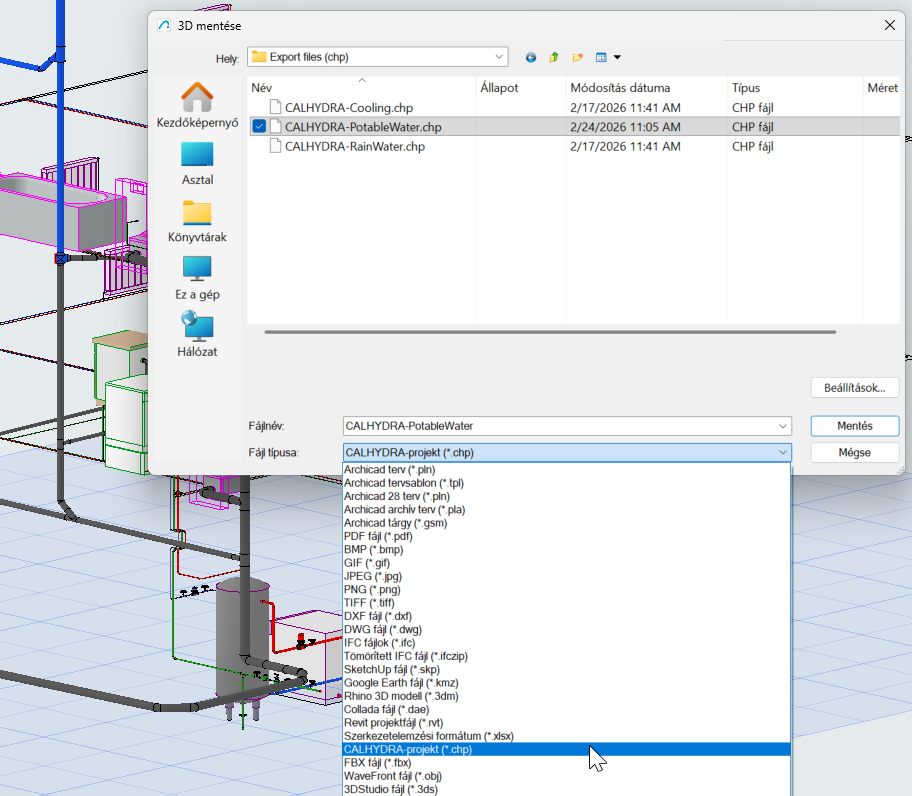
Task: Open Kezdőképernyő home location
Action: [x=197, y=105]
